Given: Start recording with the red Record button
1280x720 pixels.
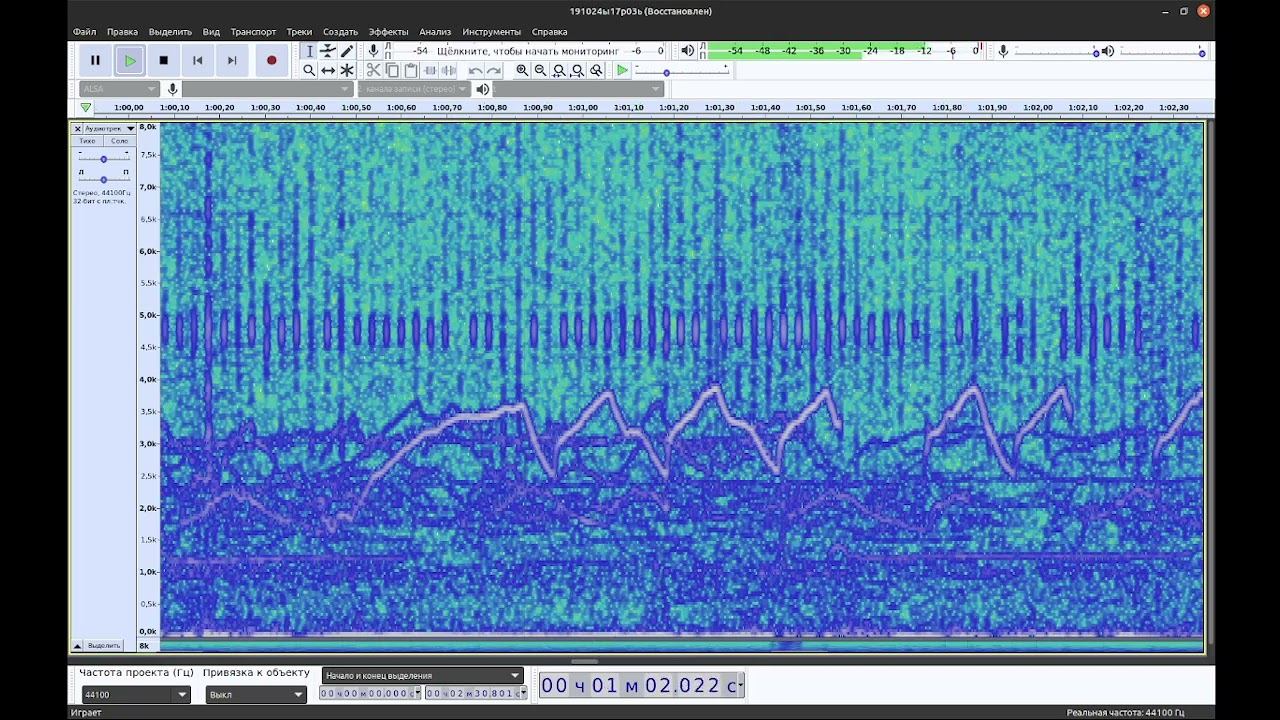Looking at the screenshot, I should coord(271,60).
